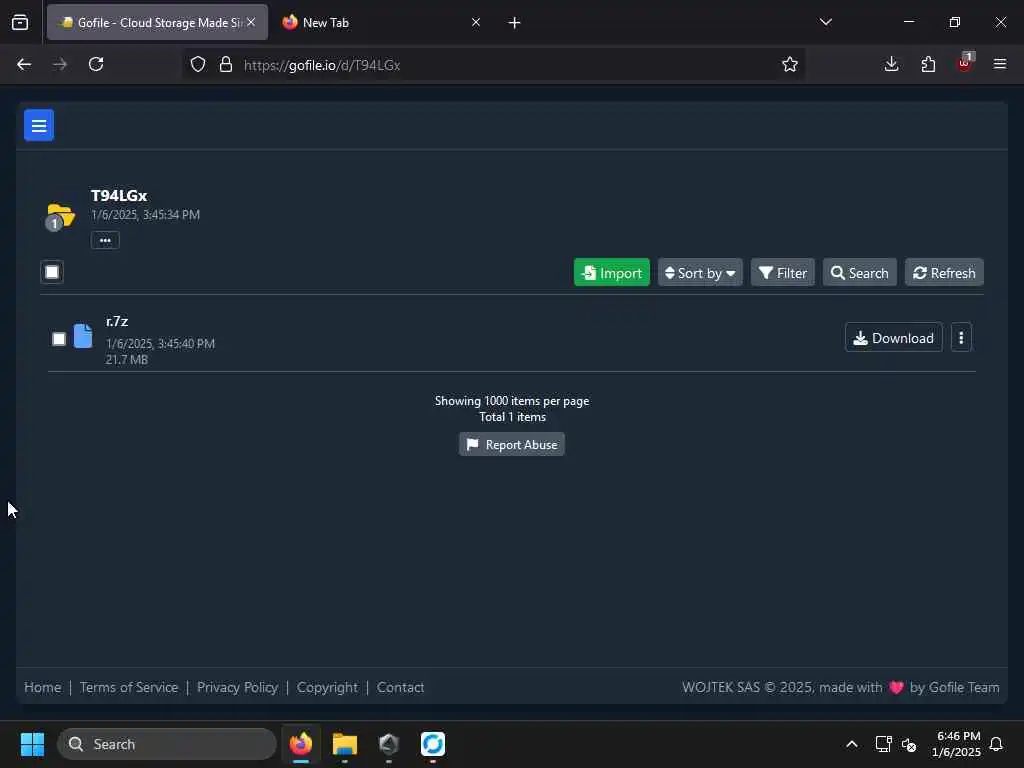Tick the checkbox for r.7z file
The image size is (1024, 768).
tap(59, 338)
